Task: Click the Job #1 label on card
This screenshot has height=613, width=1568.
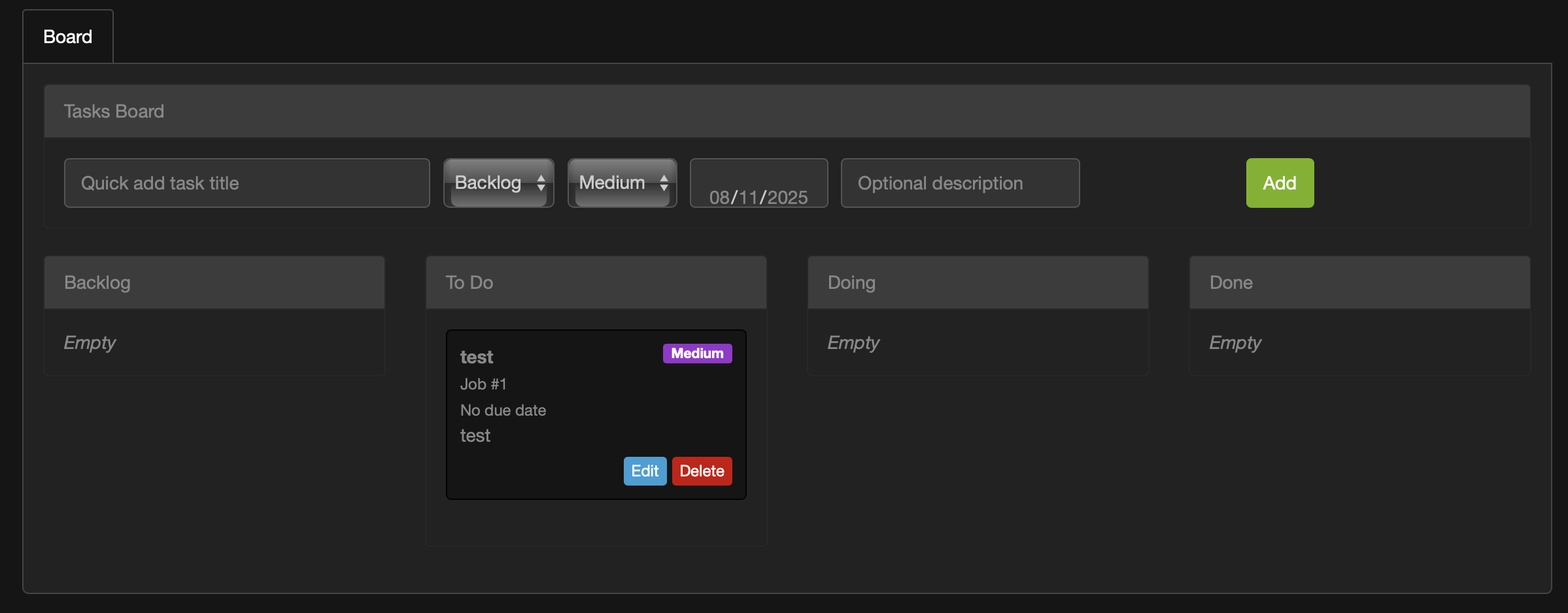Action: [483, 384]
